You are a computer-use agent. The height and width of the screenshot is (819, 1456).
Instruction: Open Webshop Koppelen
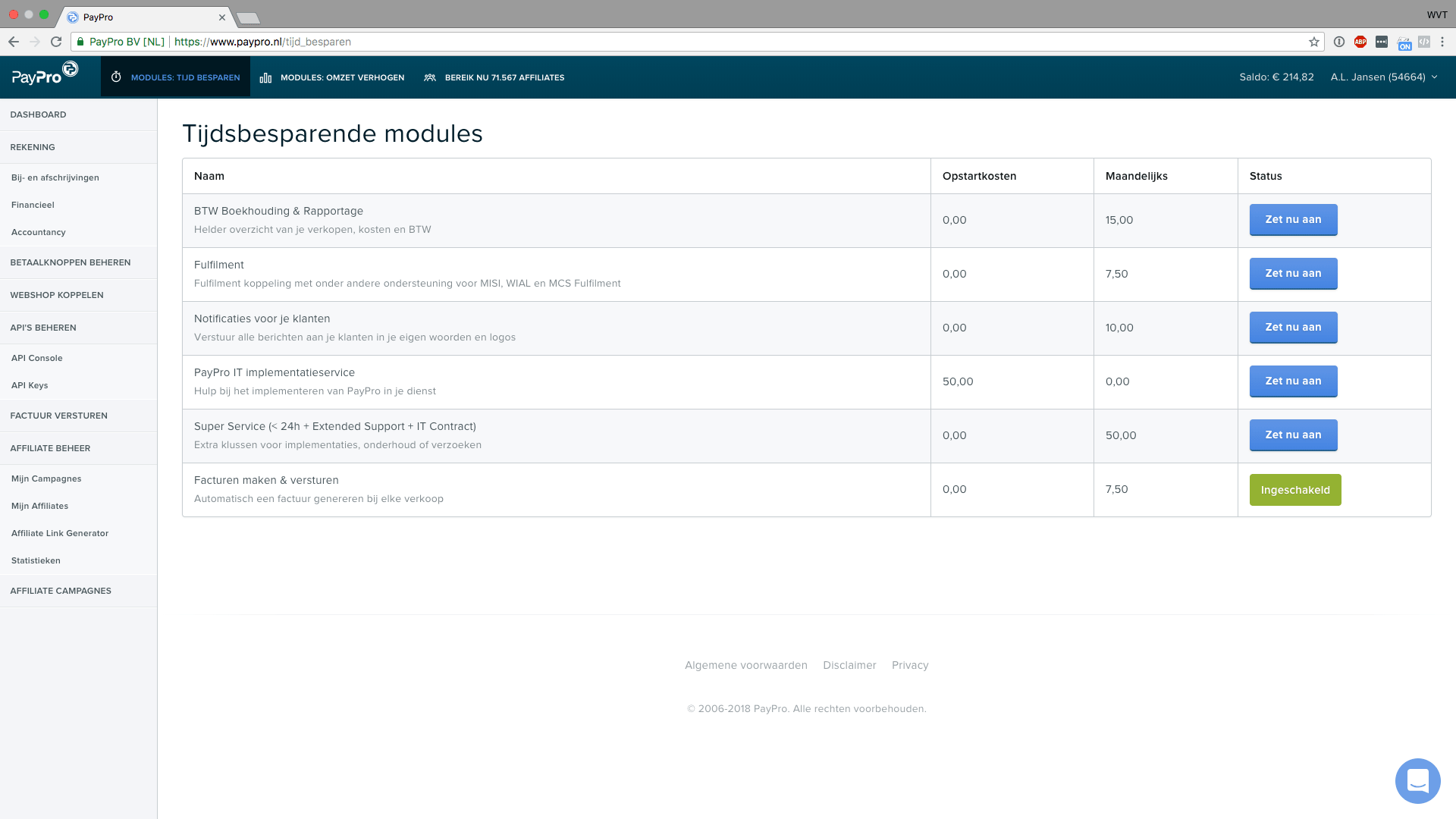pyautogui.click(x=78, y=295)
